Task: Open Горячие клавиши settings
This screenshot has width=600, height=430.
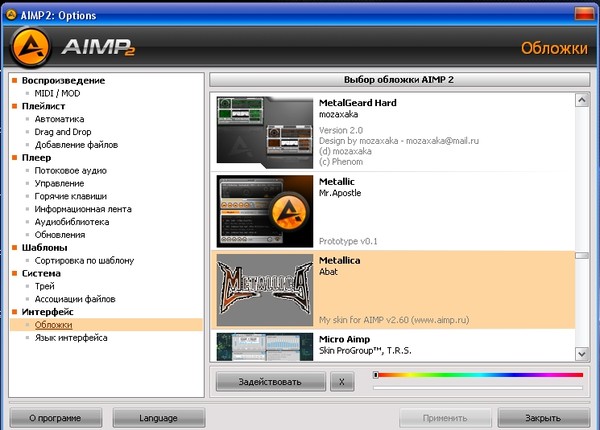Action: pyautogui.click(x=70, y=196)
